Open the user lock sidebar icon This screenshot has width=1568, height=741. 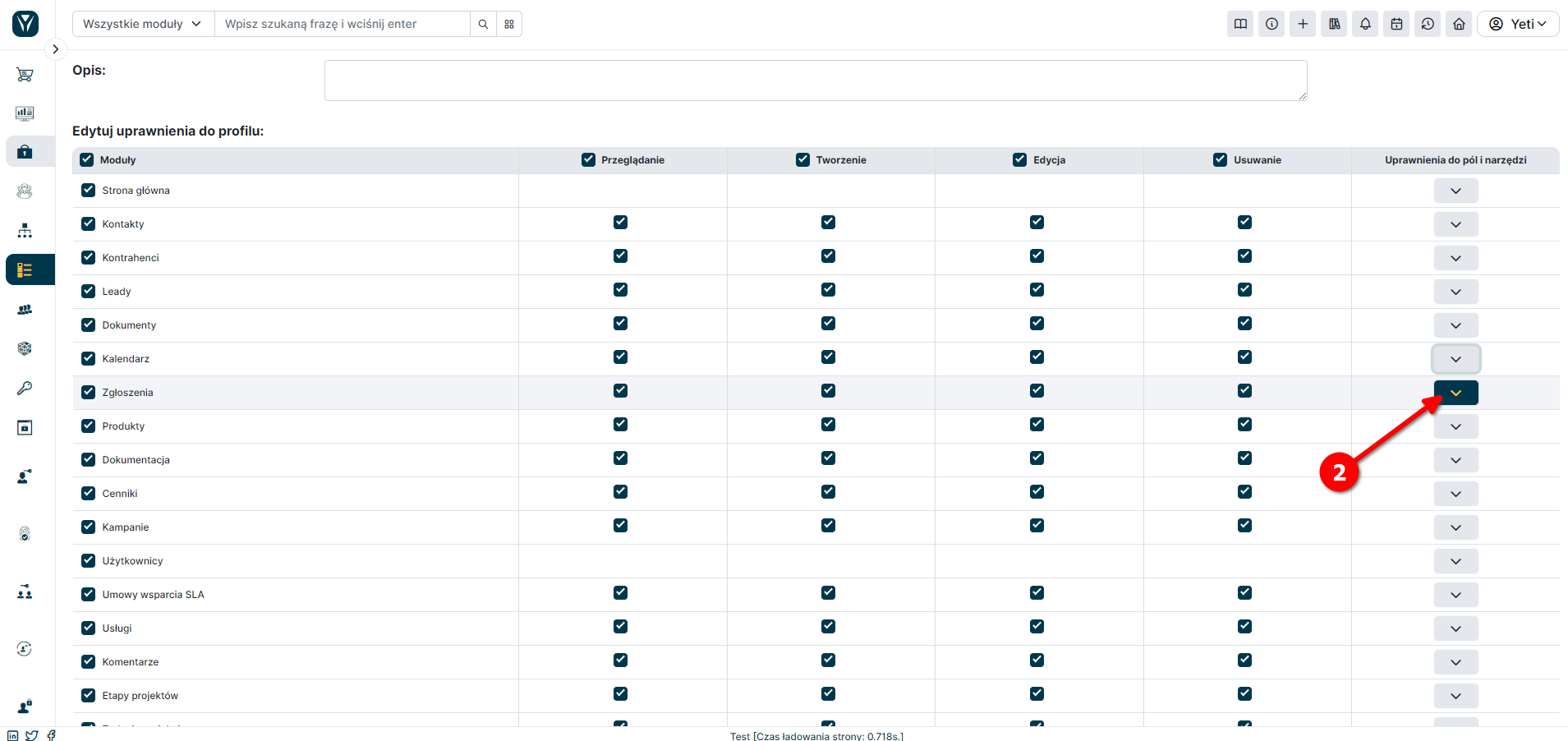[25, 706]
